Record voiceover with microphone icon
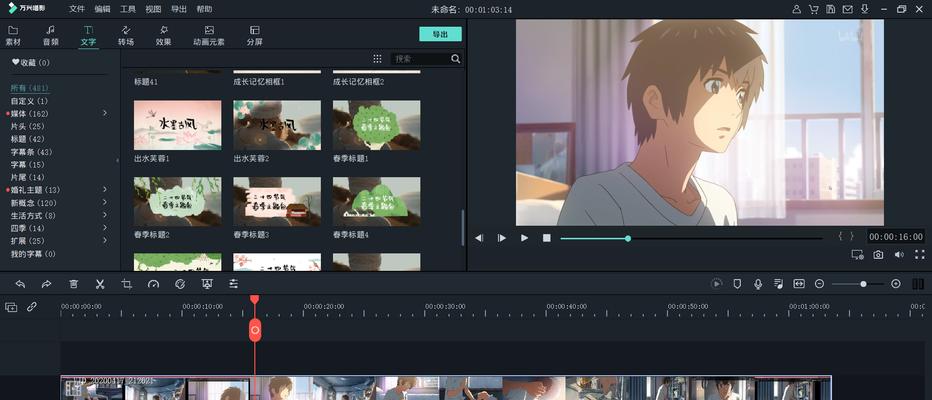This screenshot has height=400, width=932. (758, 284)
